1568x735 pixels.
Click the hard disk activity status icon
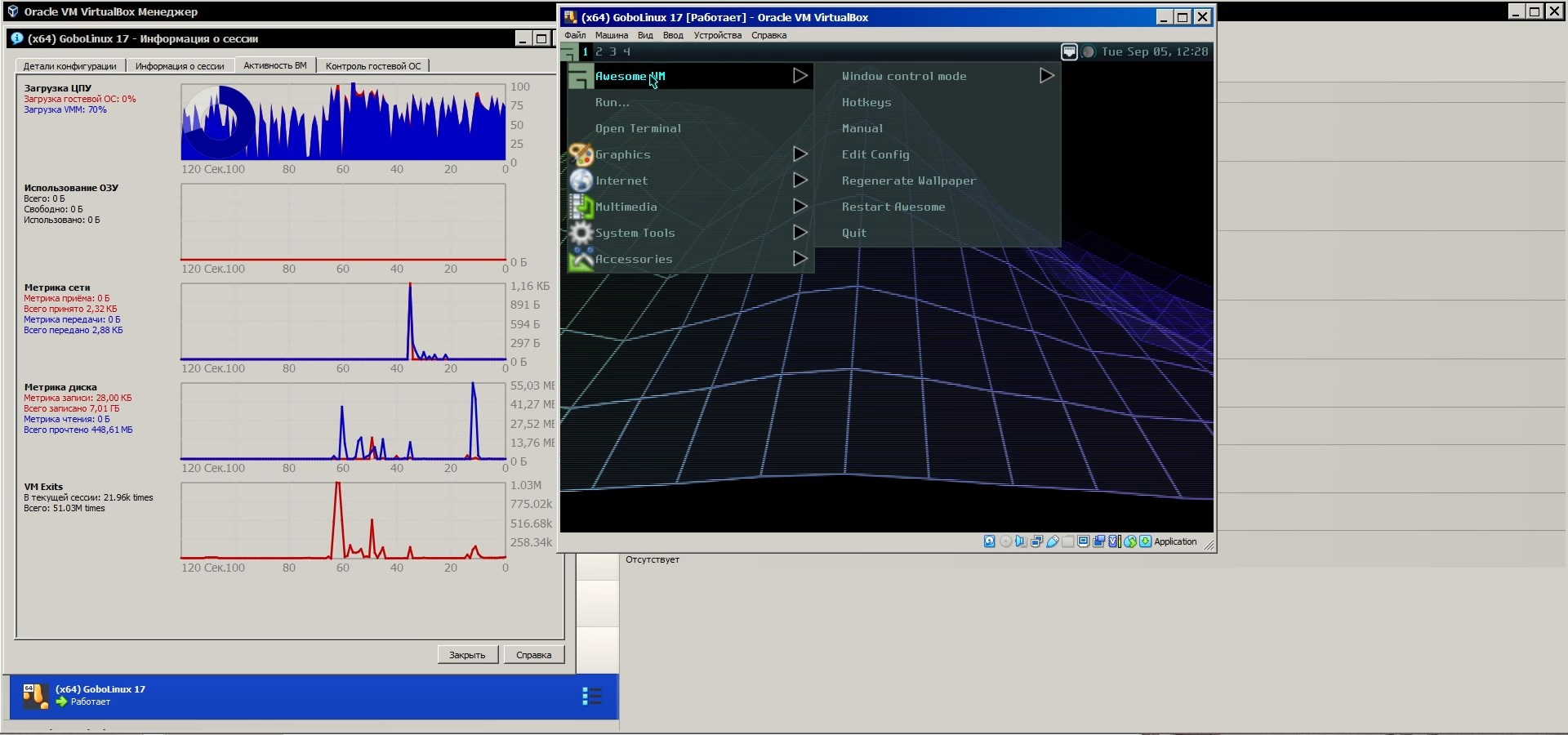[989, 541]
